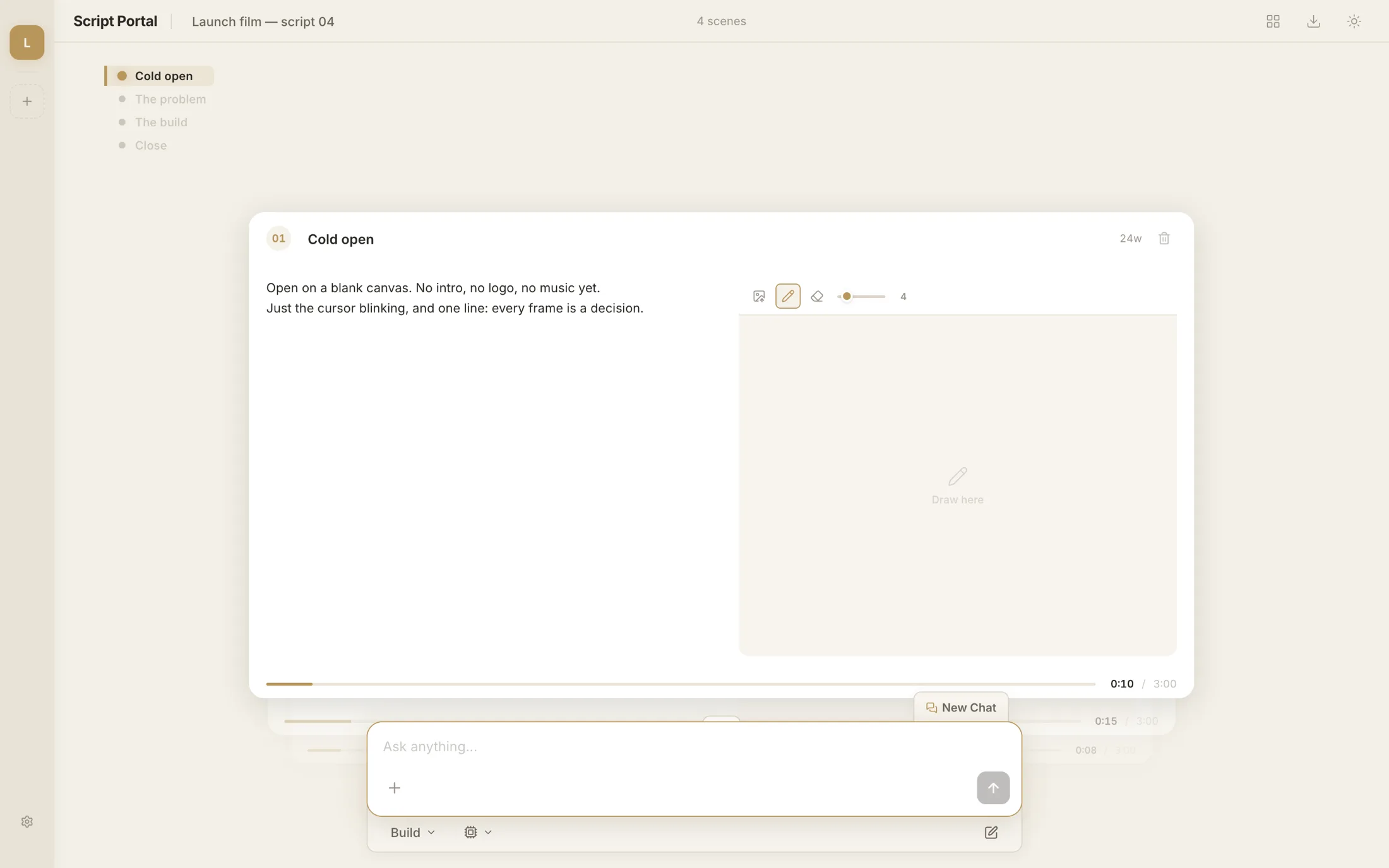
Task: Jump to Close scene
Action: click(x=143, y=145)
